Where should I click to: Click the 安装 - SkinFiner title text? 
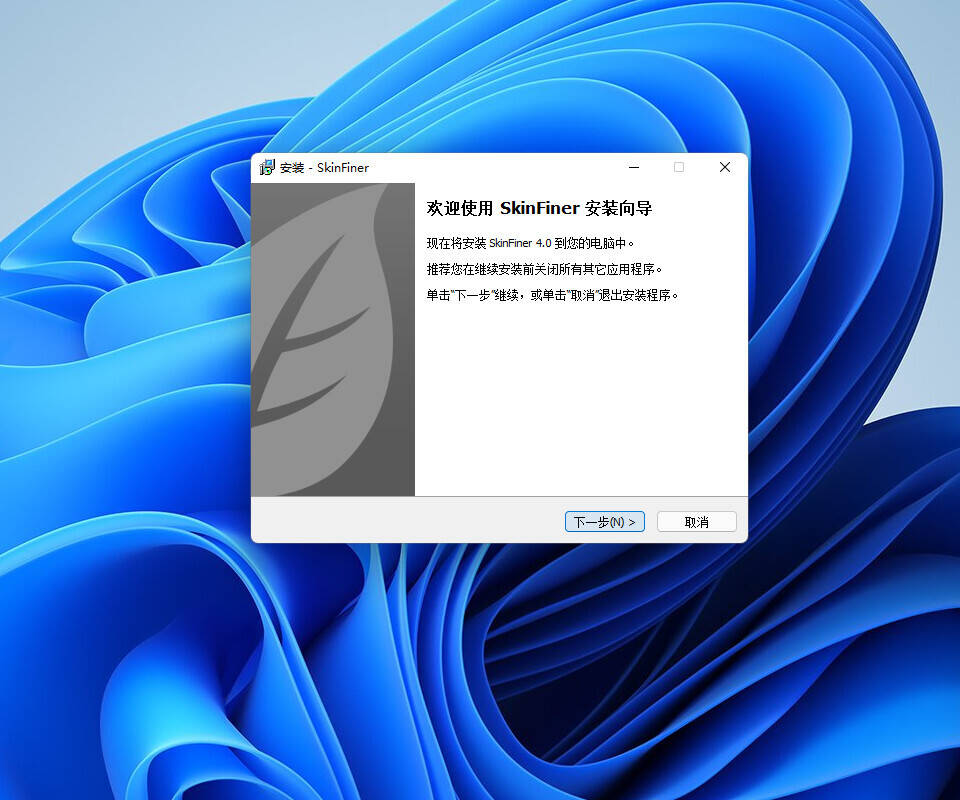tap(324, 168)
